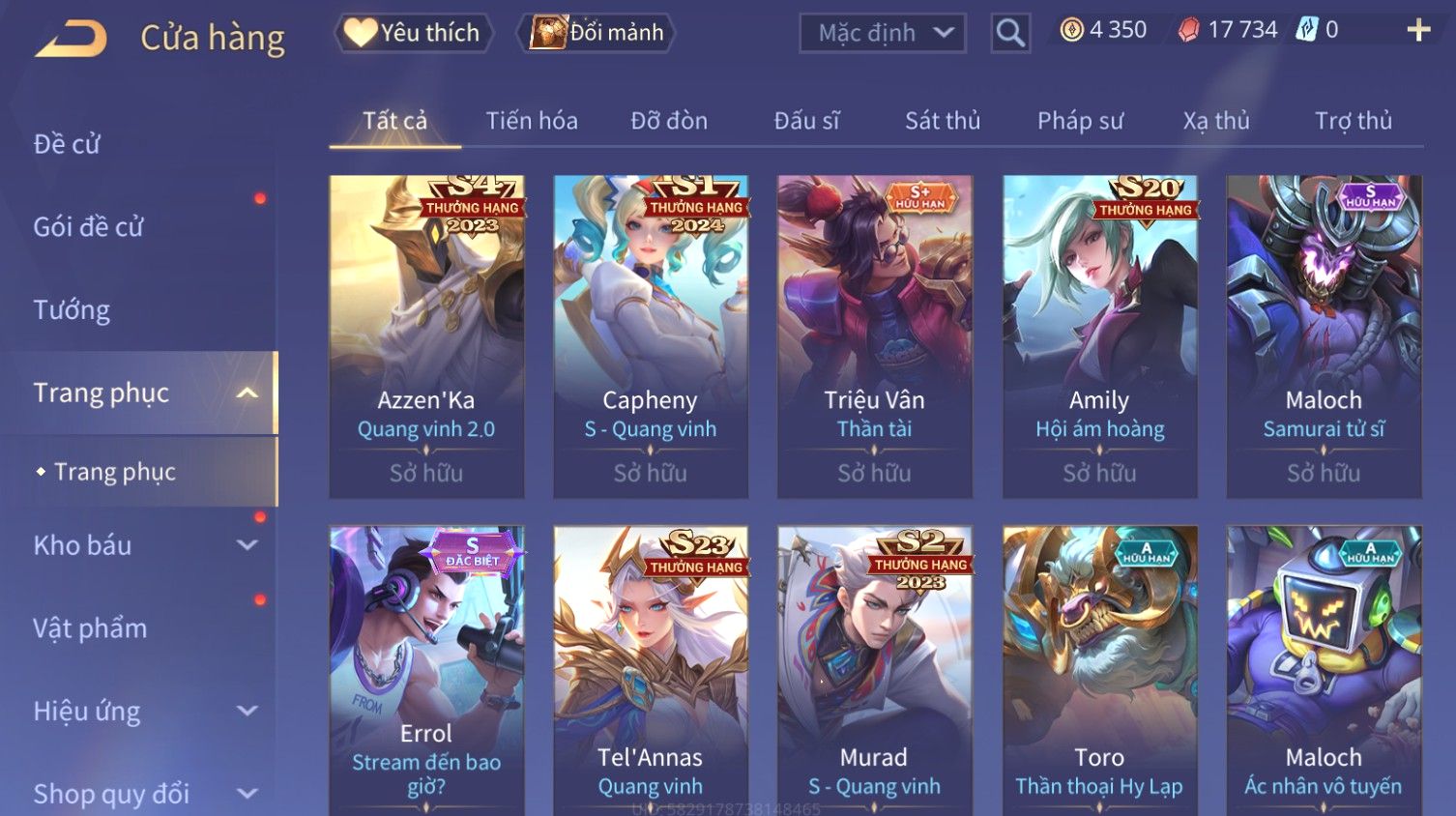Open Gói đề cử in sidebar
This screenshot has height=816, width=1456.
[88, 227]
